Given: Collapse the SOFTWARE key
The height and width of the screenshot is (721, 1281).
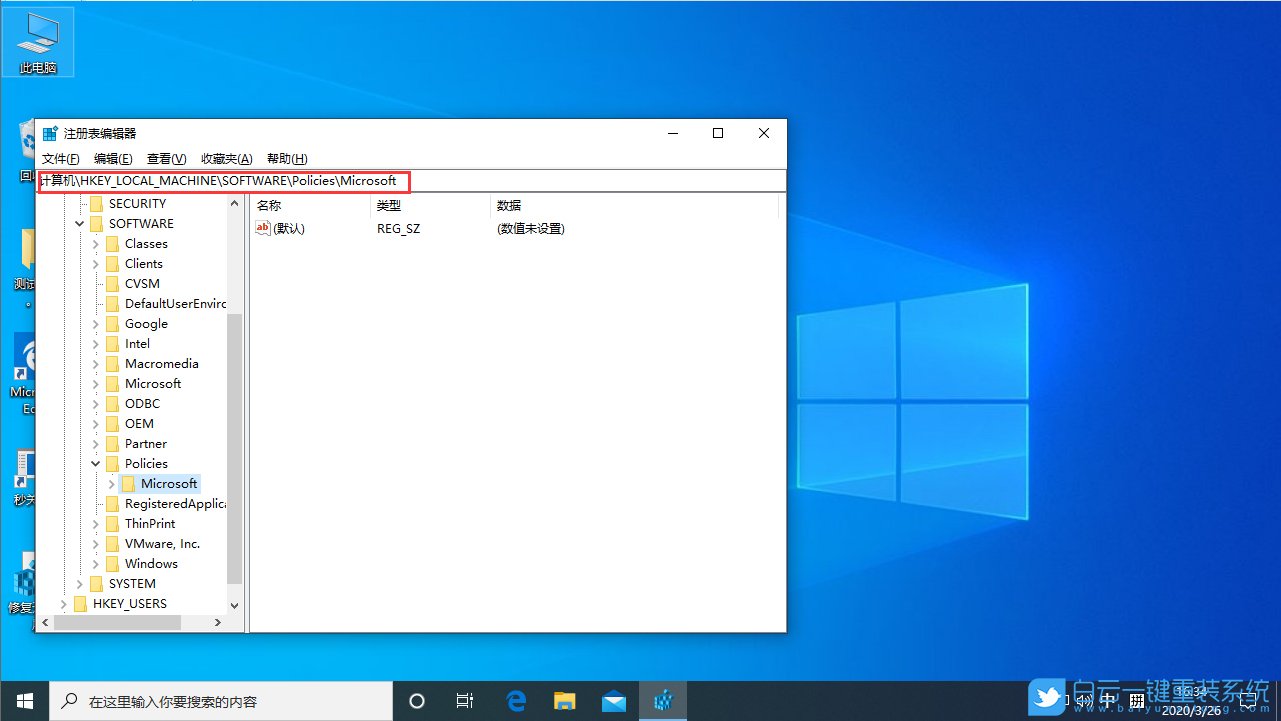Looking at the screenshot, I should (x=79, y=223).
